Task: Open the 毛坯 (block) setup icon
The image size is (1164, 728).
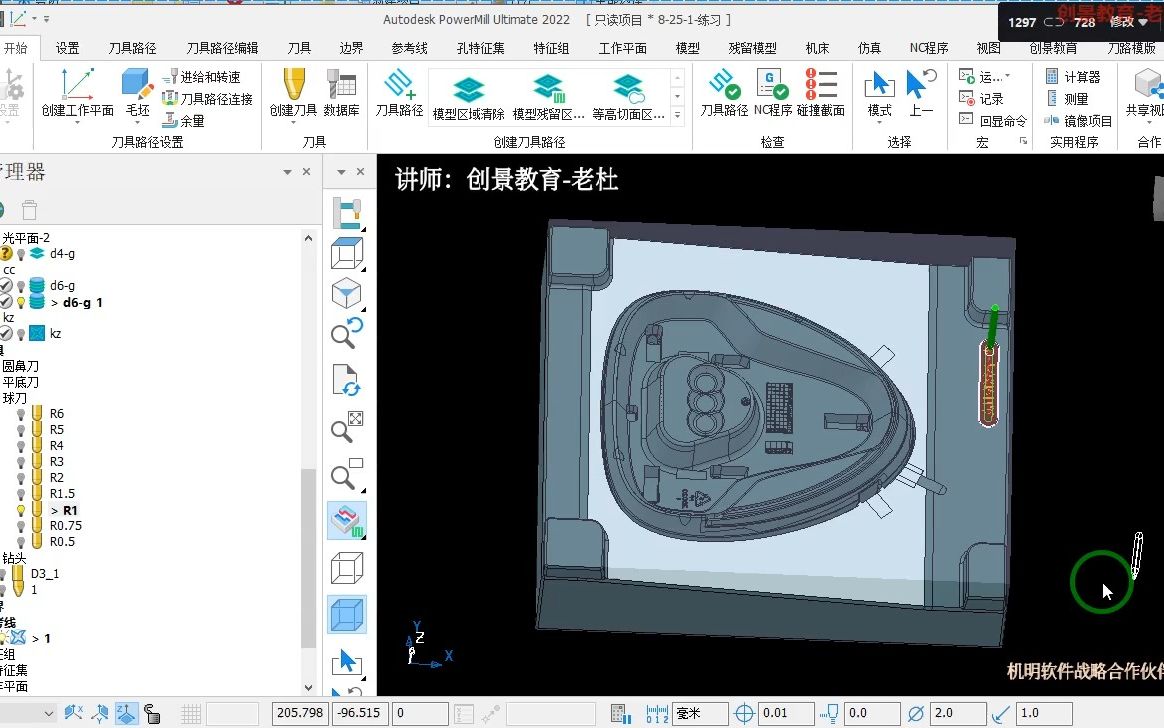Action: [x=136, y=85]
